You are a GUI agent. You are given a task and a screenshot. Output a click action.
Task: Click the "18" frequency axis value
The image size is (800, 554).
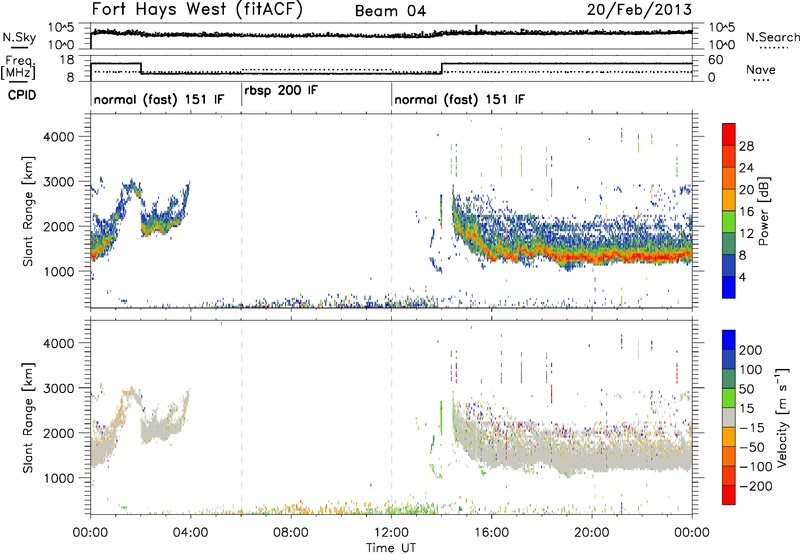click(66, 60)
